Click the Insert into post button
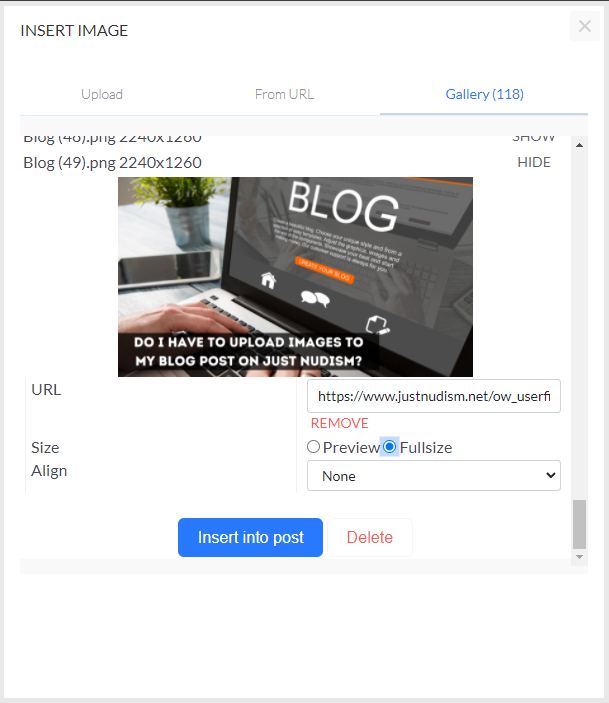This screenshot has width=609, height=703. pos(250,538)
